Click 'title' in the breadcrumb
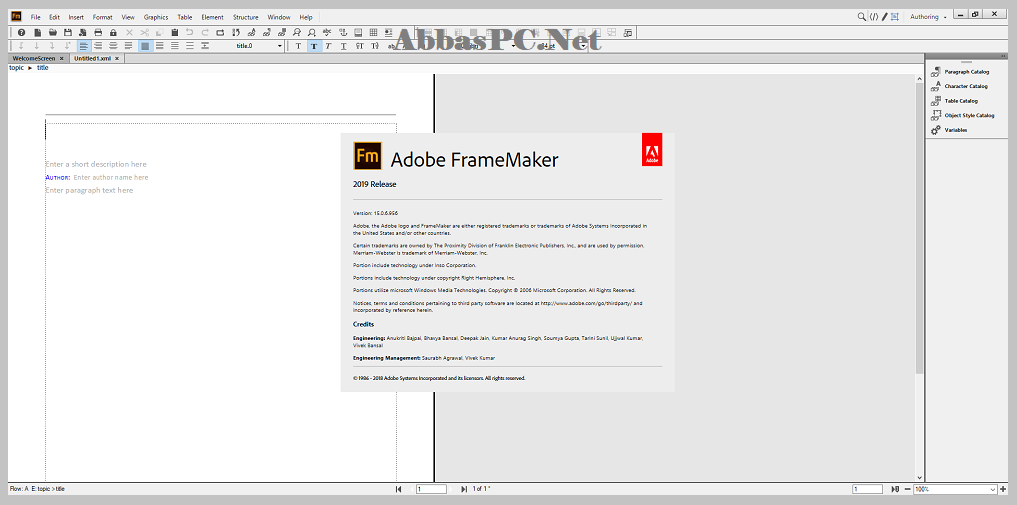 43,67
